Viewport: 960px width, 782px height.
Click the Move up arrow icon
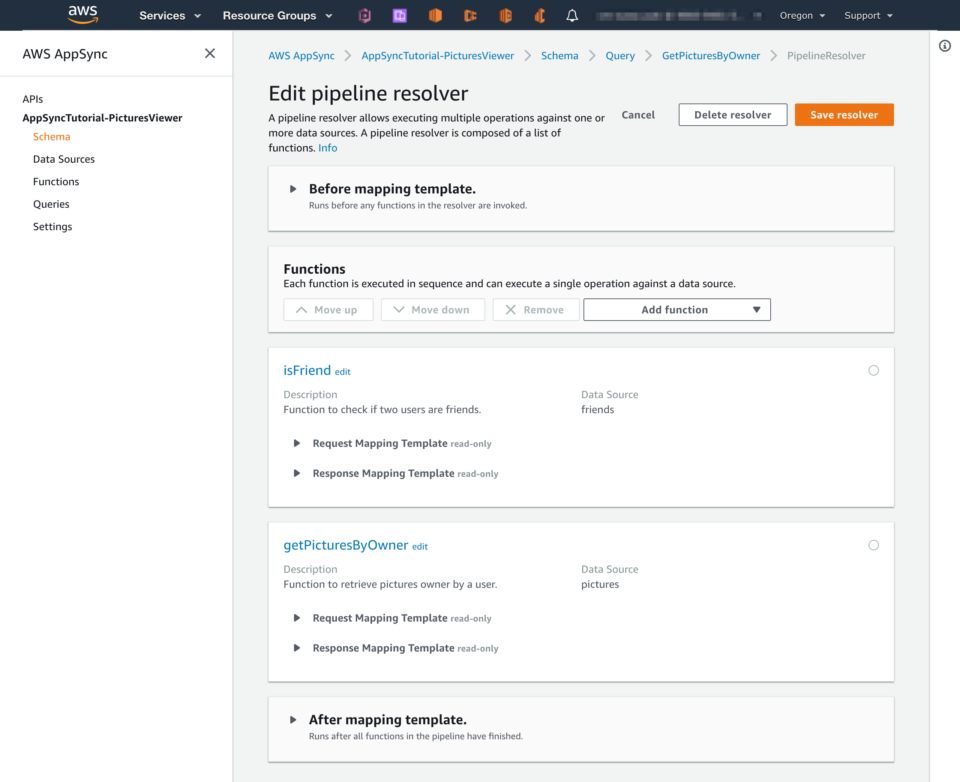tap(301, 310)
